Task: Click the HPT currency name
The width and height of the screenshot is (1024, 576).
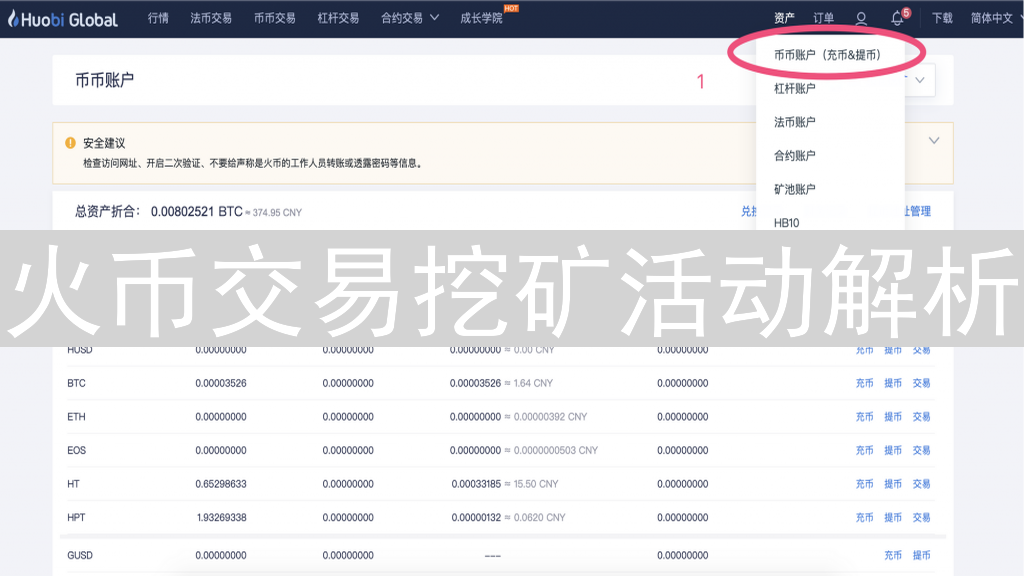Action: click(76, 518)
